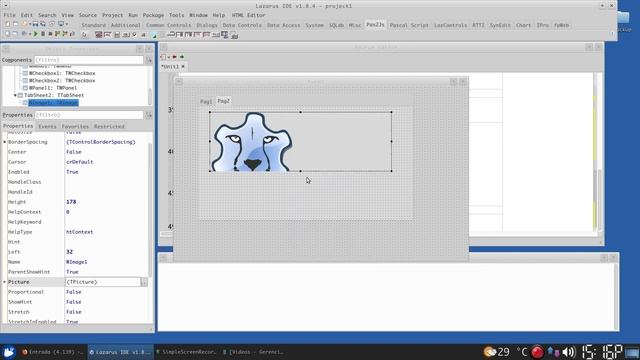
Task: Collapse TabSheet2 tree node
Action: tap(16, 95)
